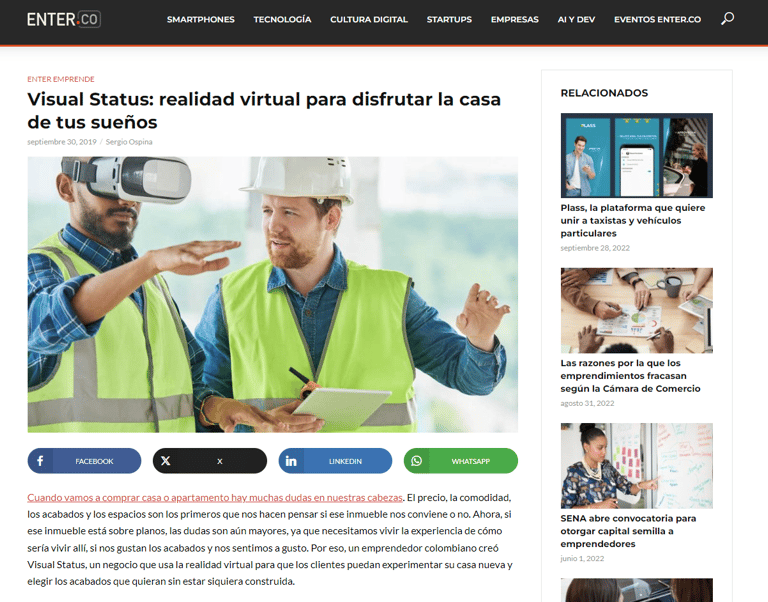
Task: Click the 'agosto 31, 2022' date
Action: click(587, 403)
